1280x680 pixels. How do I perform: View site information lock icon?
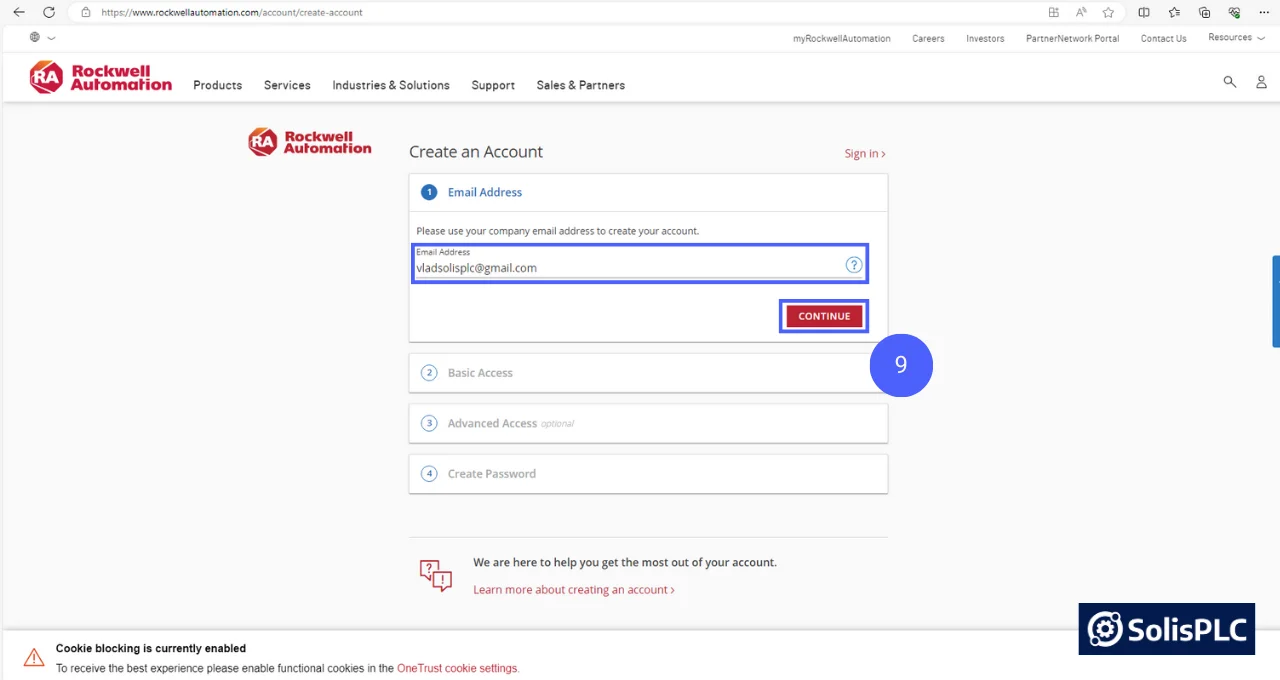(86, 12)
